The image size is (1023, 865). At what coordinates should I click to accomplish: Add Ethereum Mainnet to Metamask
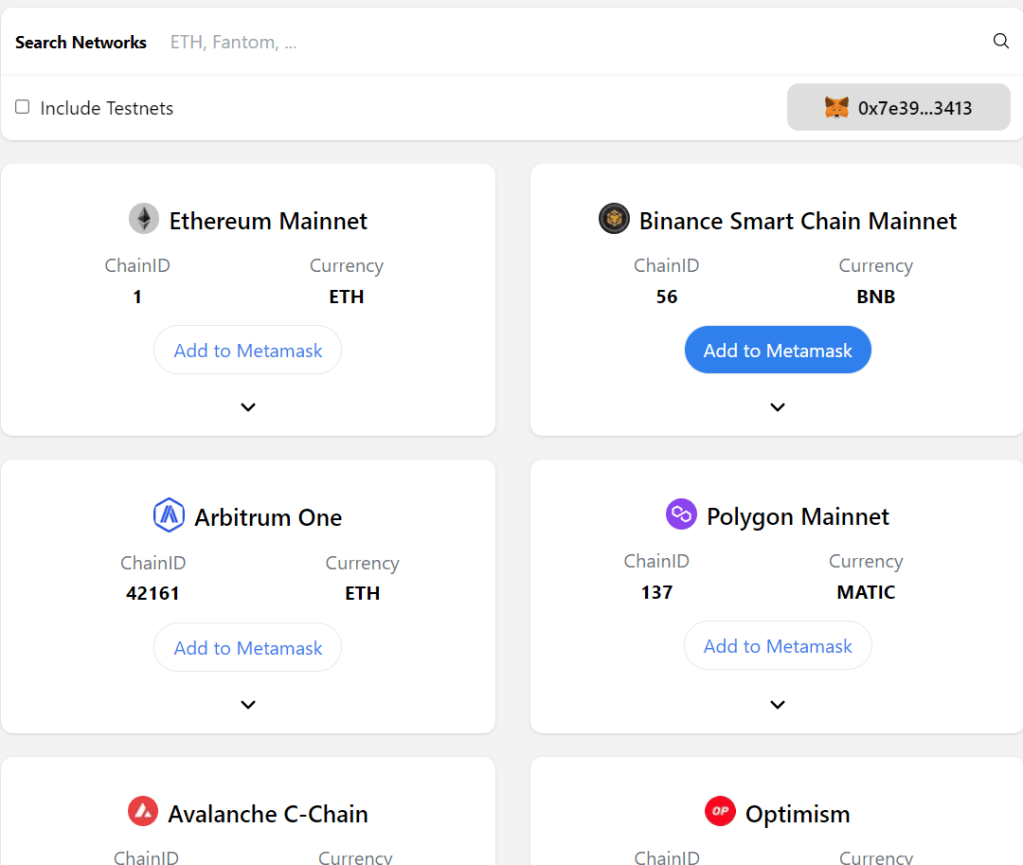pos(248,350)
